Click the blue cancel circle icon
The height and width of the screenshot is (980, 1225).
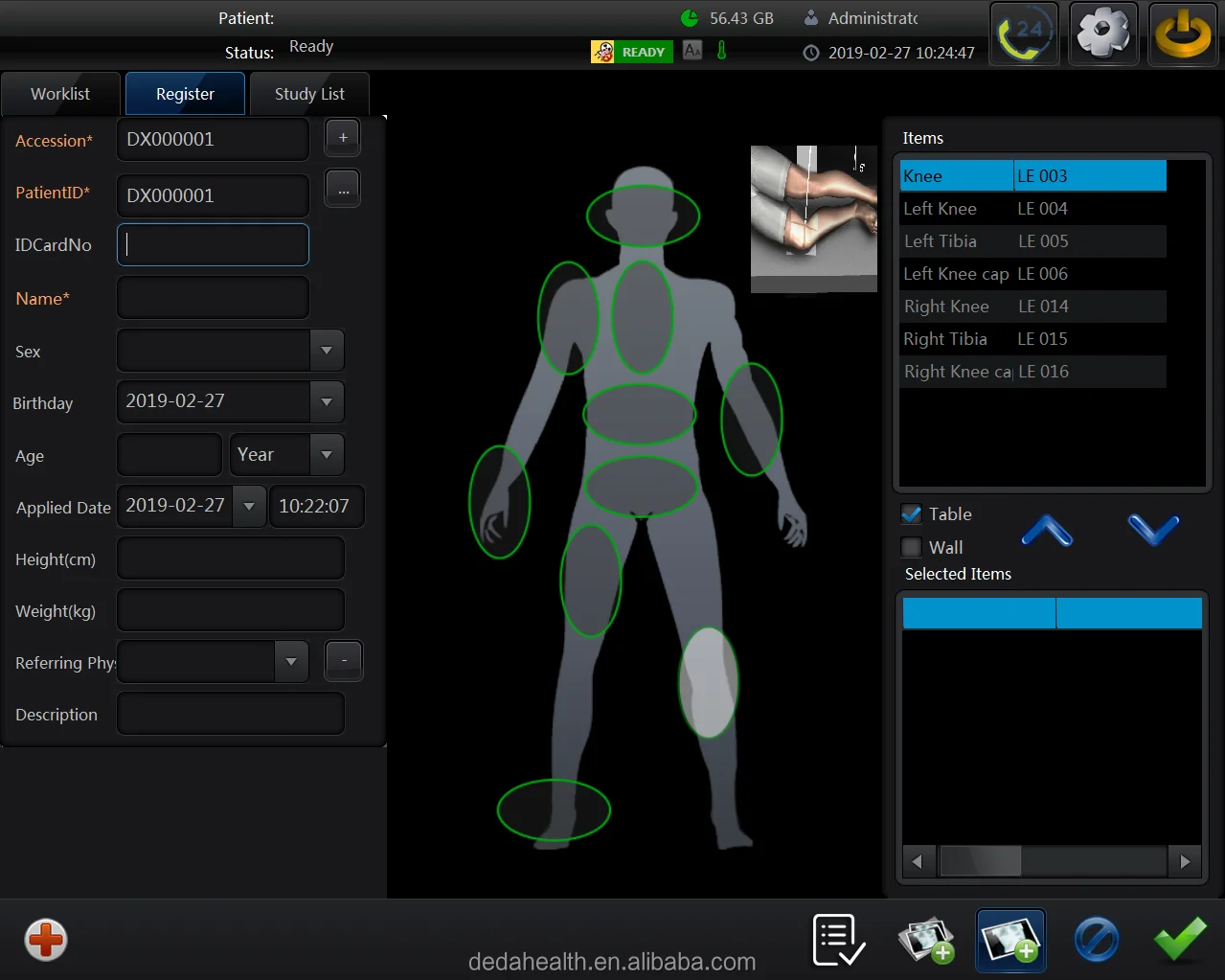tap(1096, 940)
